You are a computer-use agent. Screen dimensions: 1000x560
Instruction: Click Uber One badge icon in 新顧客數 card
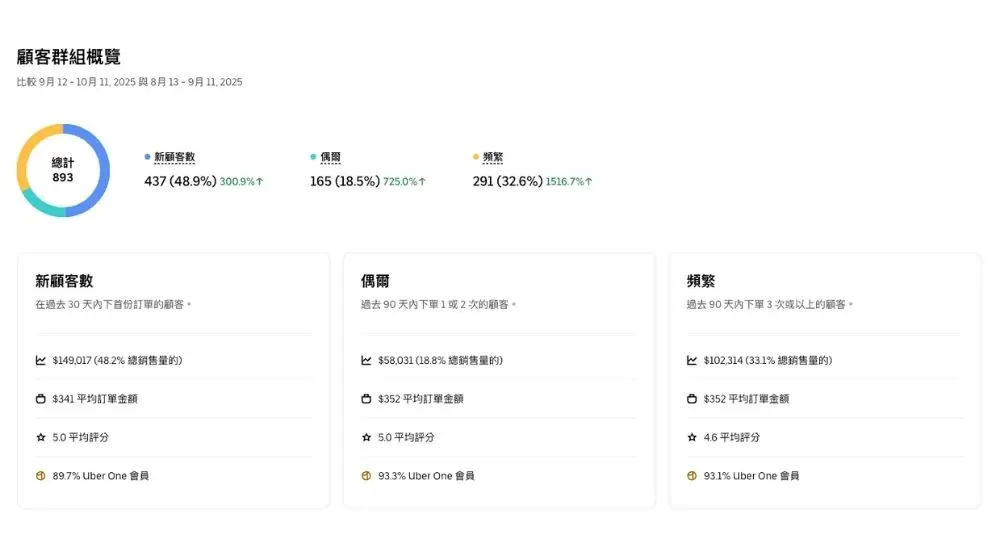[41, 476]
